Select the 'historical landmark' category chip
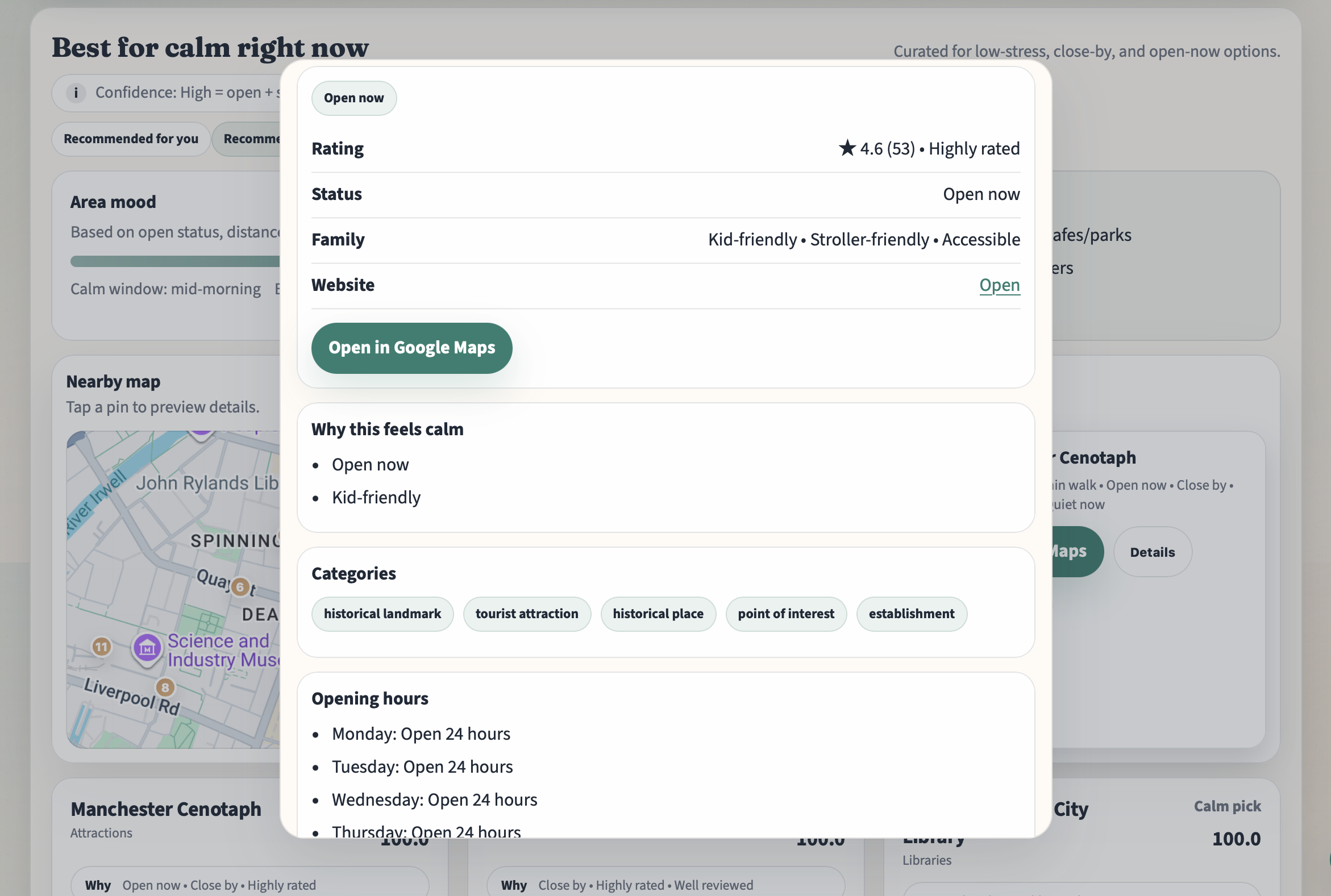The image size is (1331, 896). (382, 614)
